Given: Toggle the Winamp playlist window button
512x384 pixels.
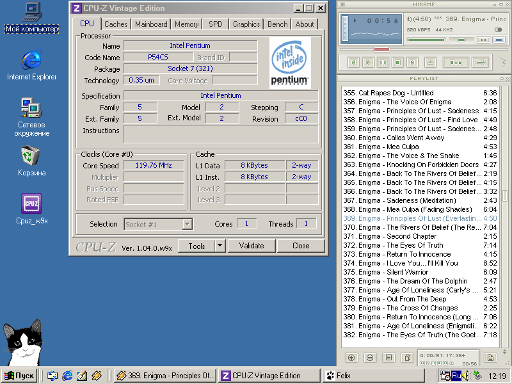Looking at the screenshot, I should 499,40.
